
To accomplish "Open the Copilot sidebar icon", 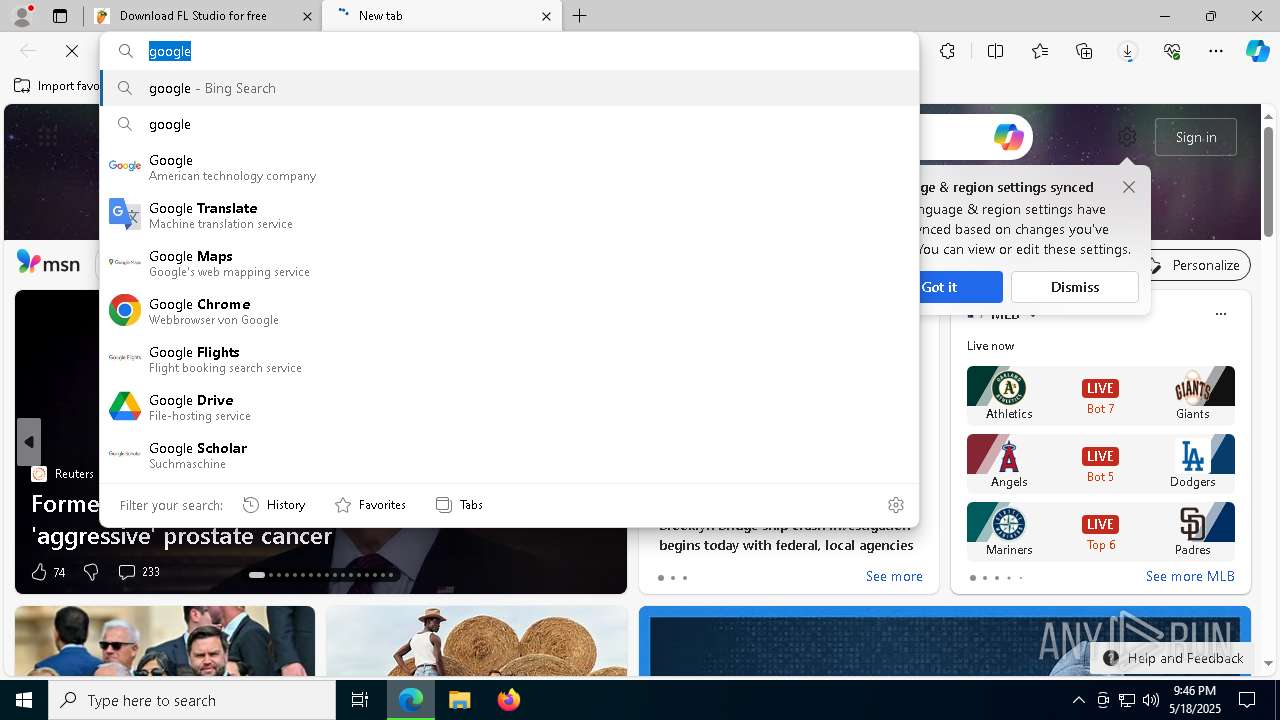I will 1258,51.
